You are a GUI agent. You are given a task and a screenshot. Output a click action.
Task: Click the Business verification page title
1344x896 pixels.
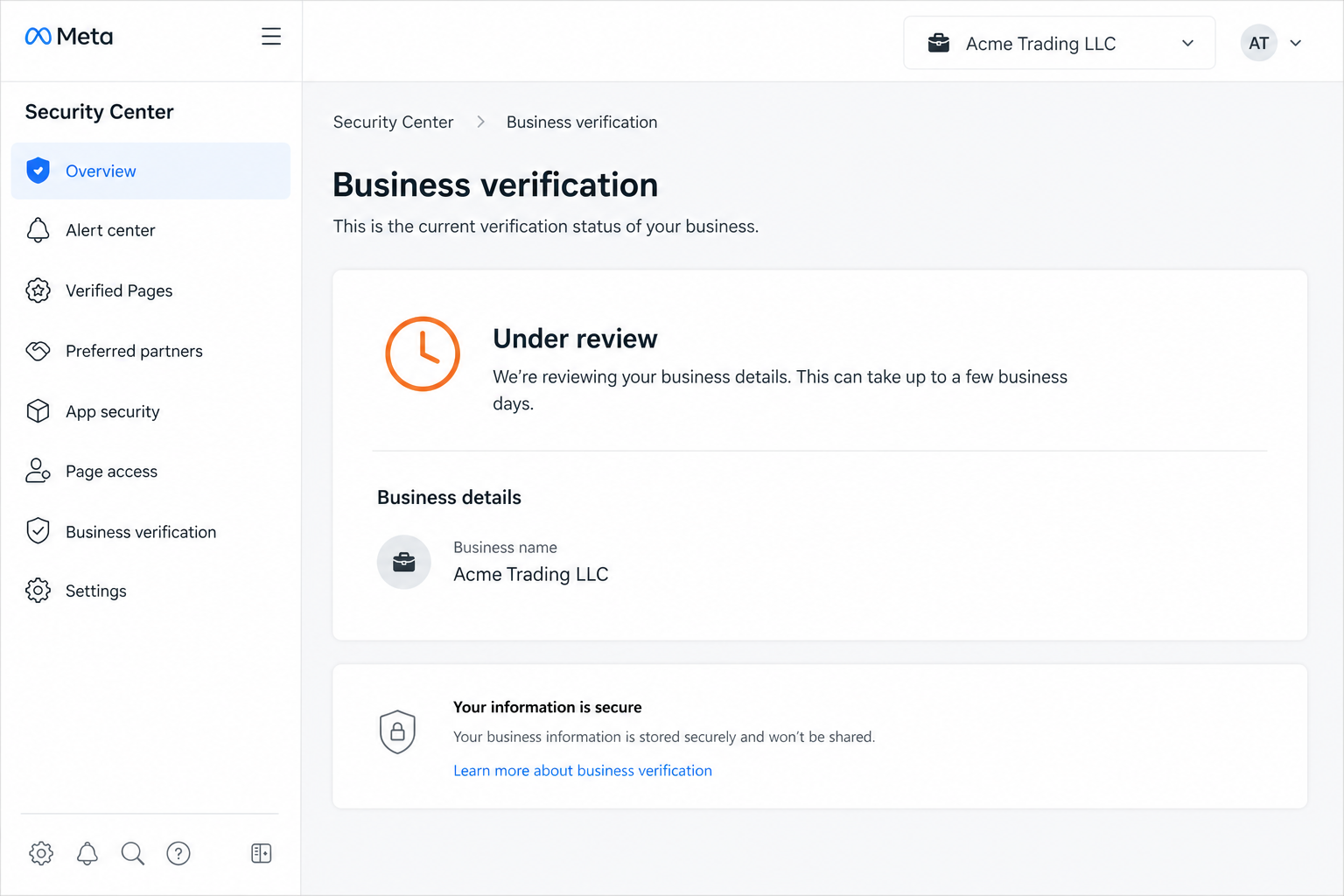[495, 185]
